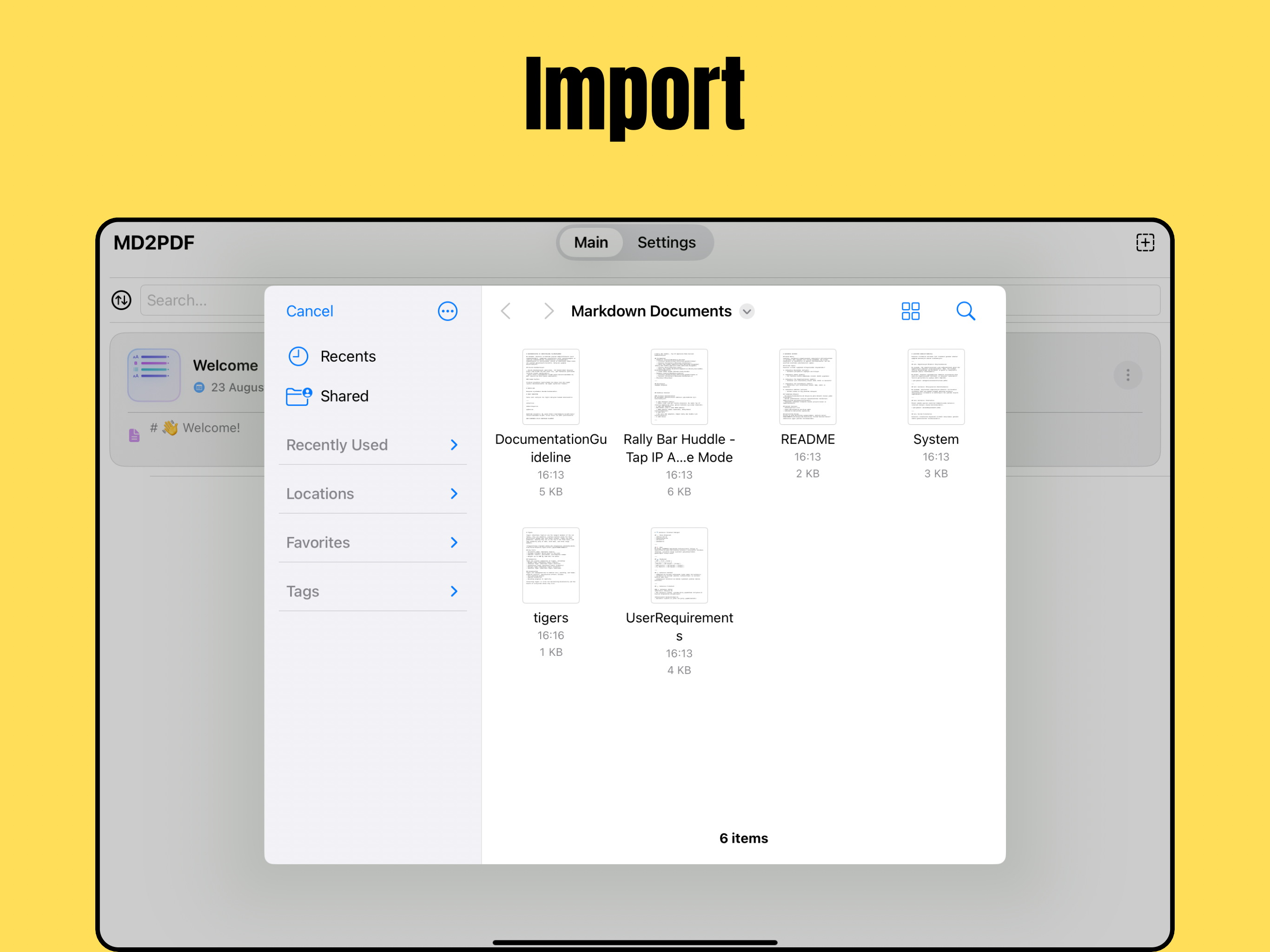1270x952 pixels.
Task: Go back with the left chevron
Action: coord(506,311)
